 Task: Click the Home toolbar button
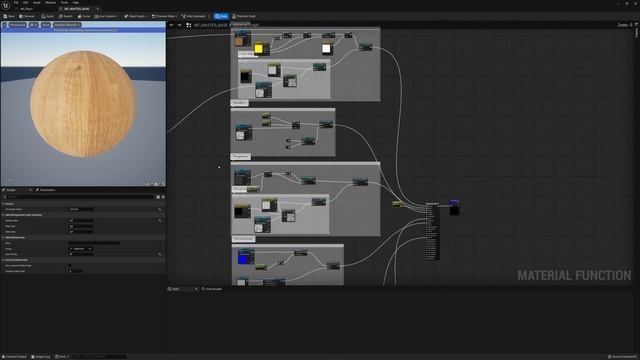tap(84, 16)
